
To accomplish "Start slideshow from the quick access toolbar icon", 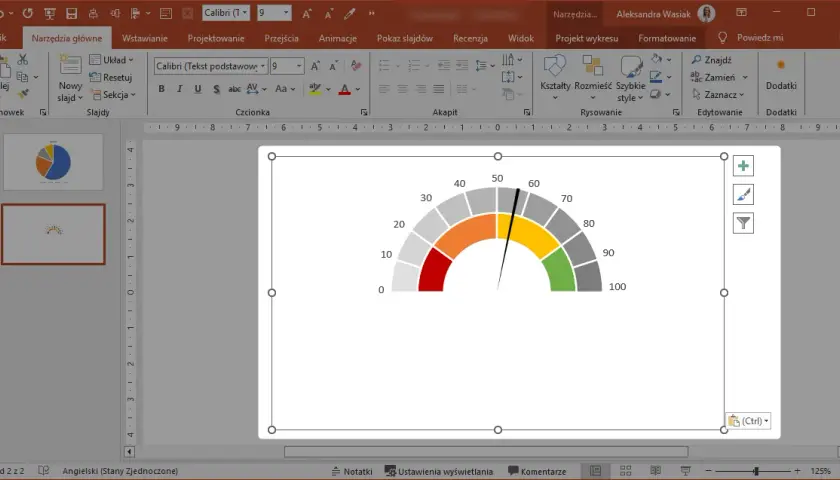I will [50, 13].
